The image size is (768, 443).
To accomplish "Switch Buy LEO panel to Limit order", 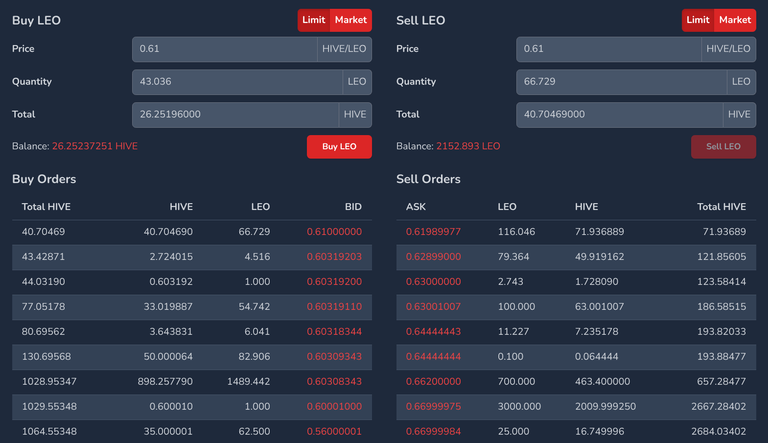I will pos(313,20).
